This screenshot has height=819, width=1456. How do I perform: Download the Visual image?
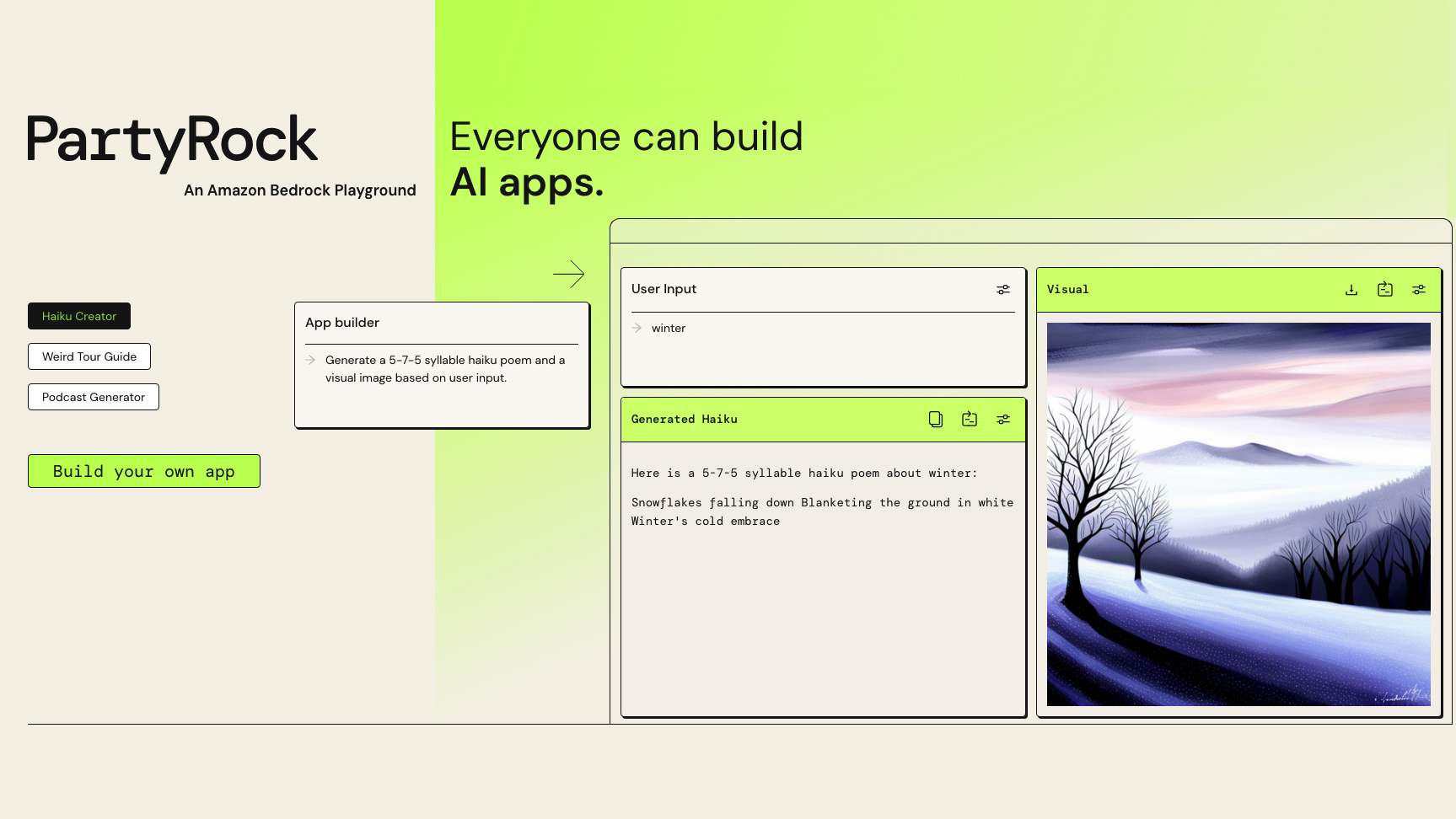point(1351,289)
